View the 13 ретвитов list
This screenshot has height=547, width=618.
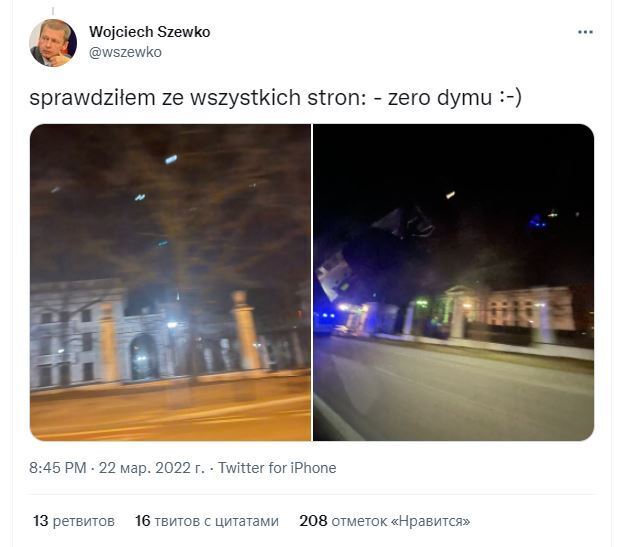74,521
